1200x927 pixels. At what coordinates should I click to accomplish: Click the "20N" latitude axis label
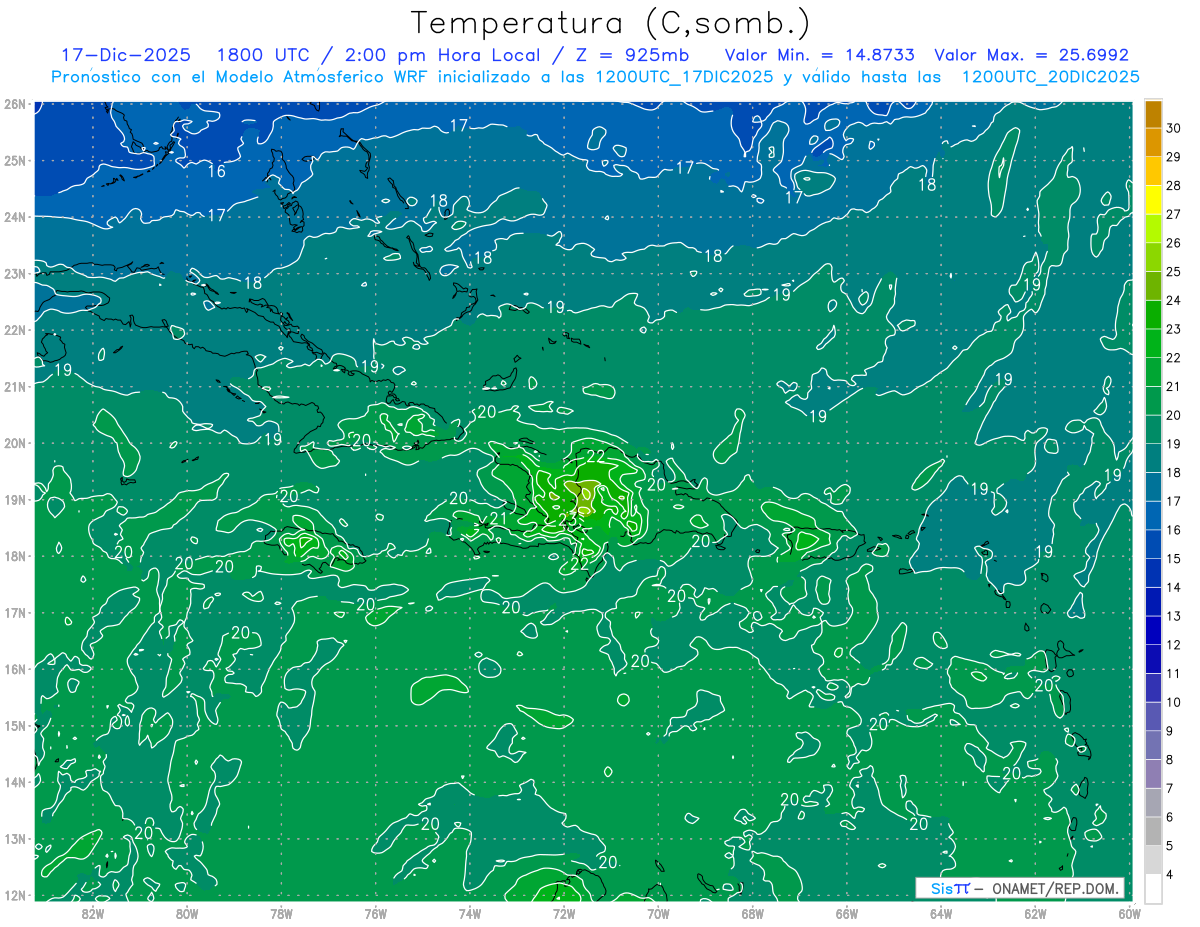click(15, 443)
